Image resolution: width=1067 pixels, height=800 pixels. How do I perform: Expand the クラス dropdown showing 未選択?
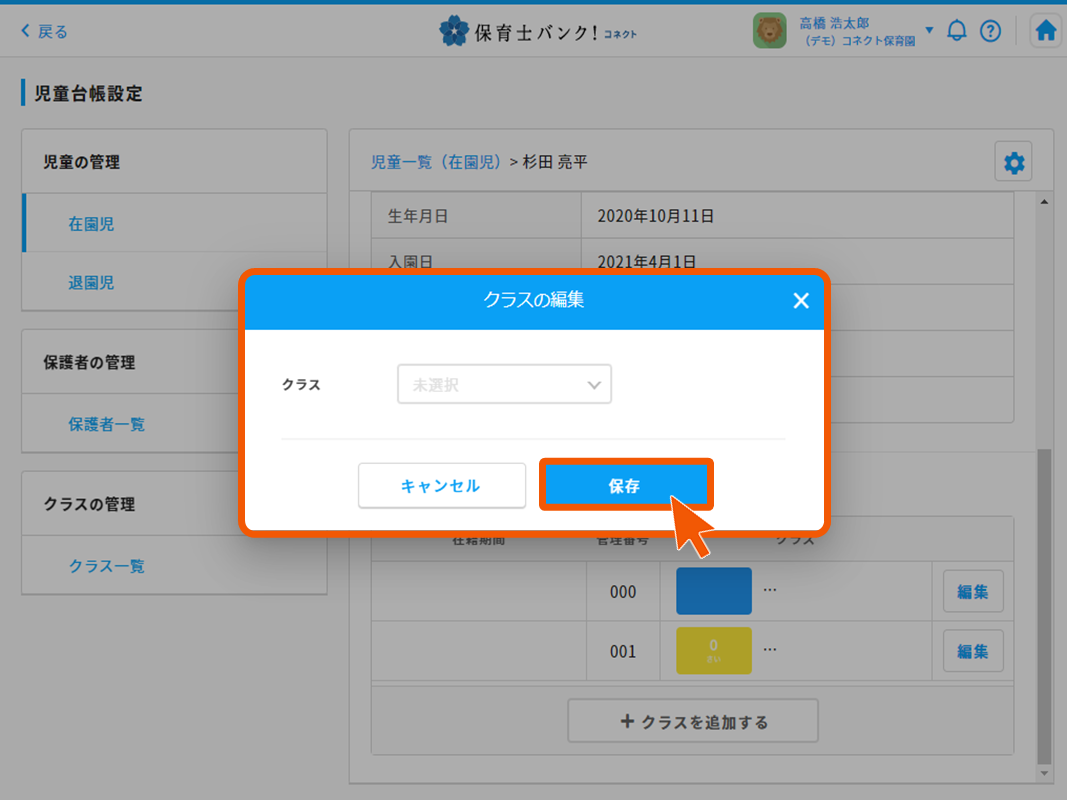coord(504,384)
